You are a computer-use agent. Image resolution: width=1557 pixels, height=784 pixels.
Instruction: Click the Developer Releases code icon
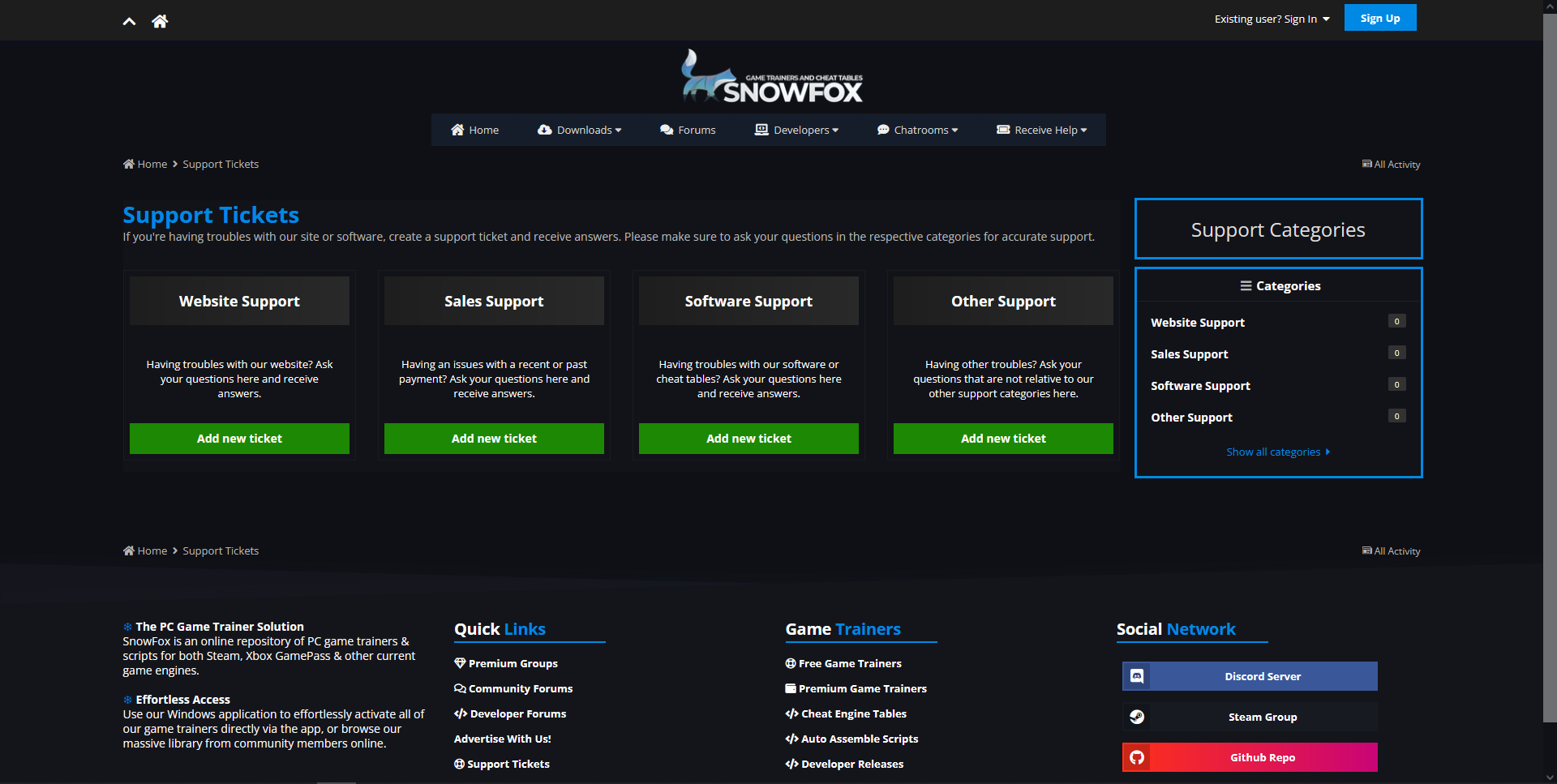pyautogui.click(x=792, y=764)
